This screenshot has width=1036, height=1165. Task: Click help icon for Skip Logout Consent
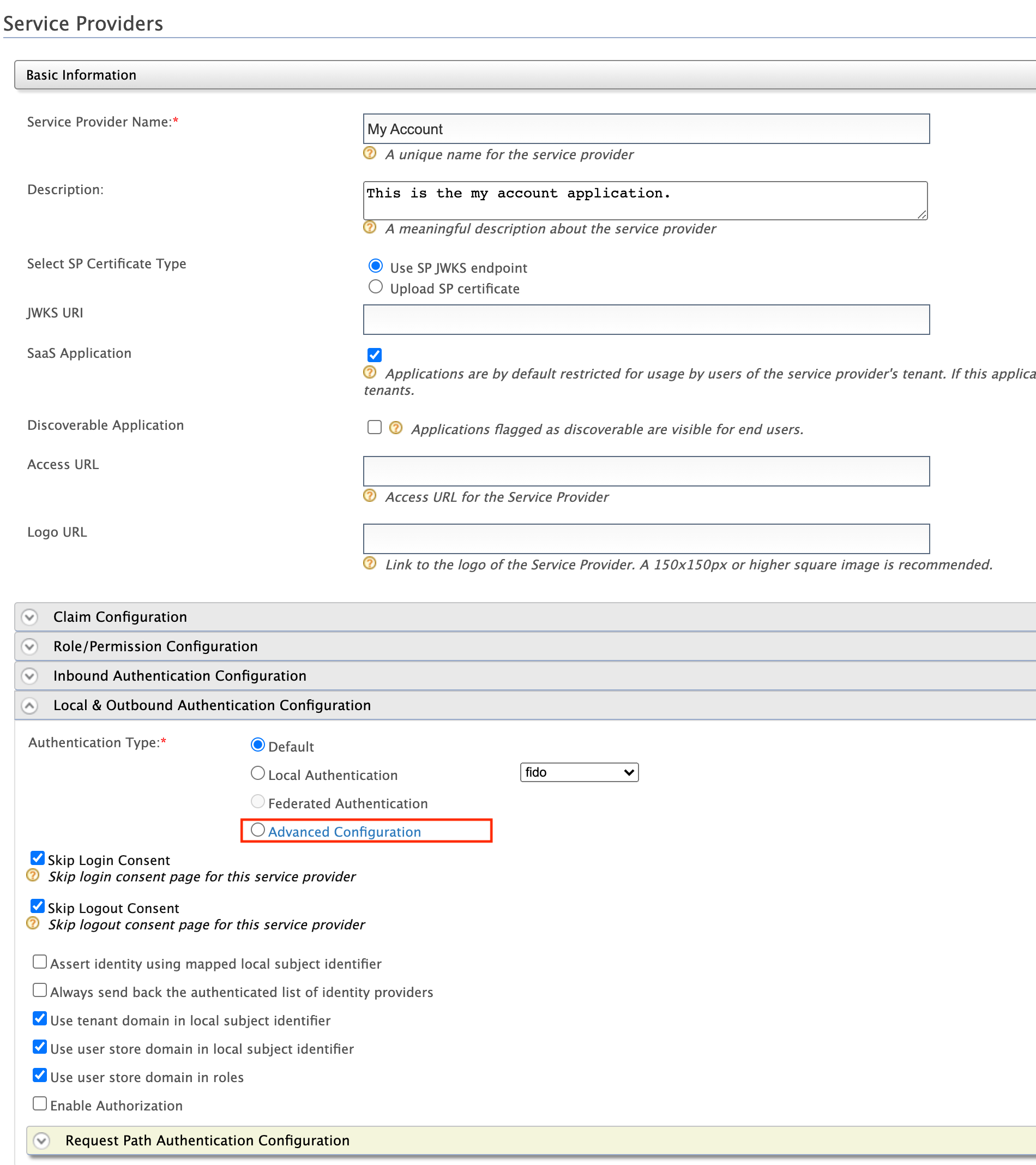point(33,923)
